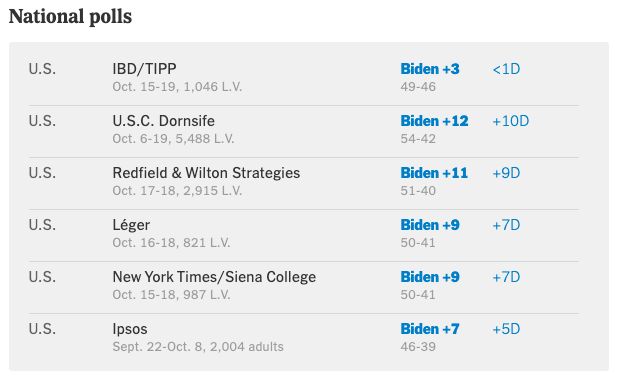Screen dimensions: 622x385
Task: Open New York Times/Siena College poll
Action: click(x=214, y=277)
